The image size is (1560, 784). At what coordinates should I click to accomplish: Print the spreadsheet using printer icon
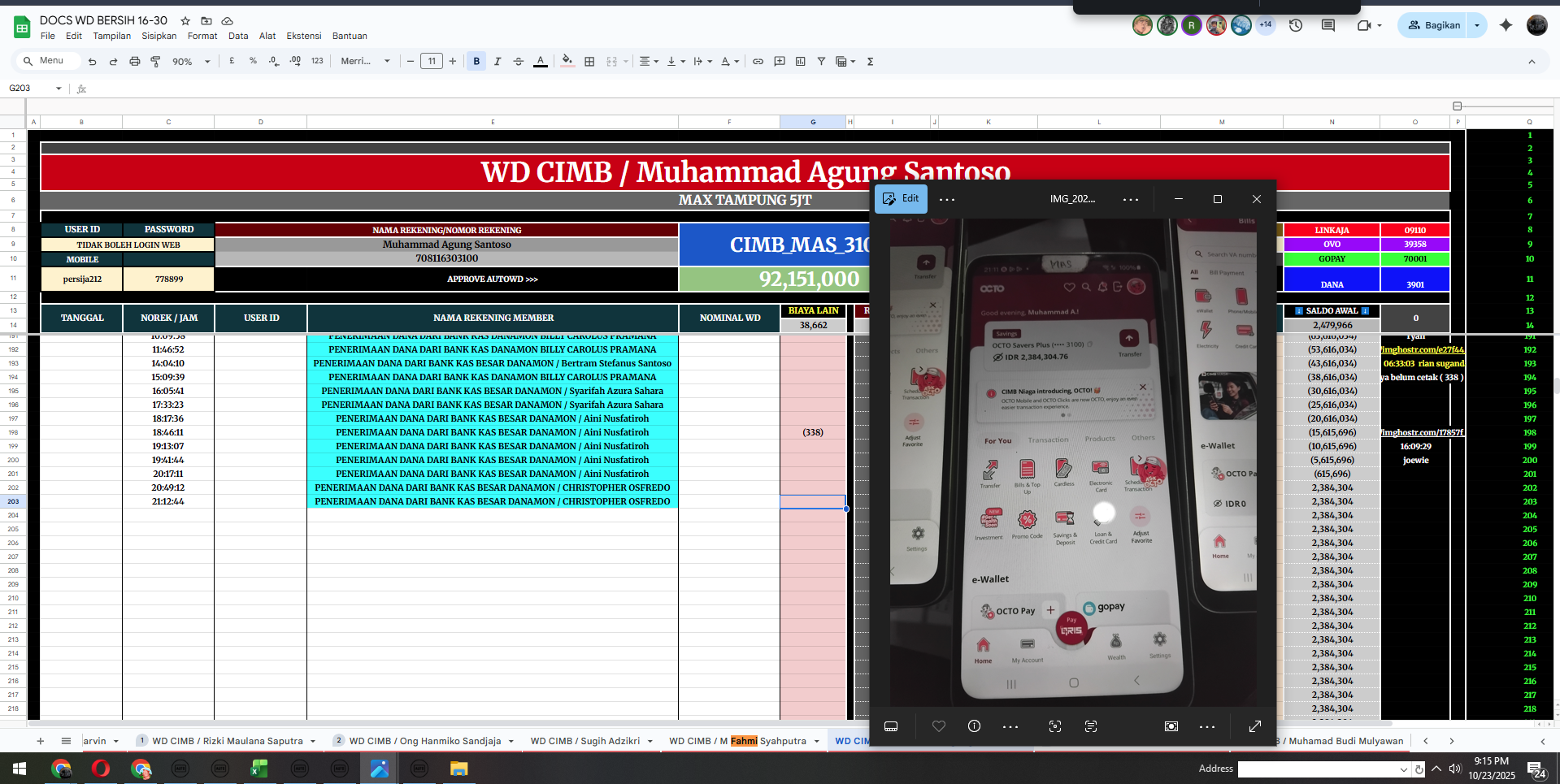[x=135, y=62]
